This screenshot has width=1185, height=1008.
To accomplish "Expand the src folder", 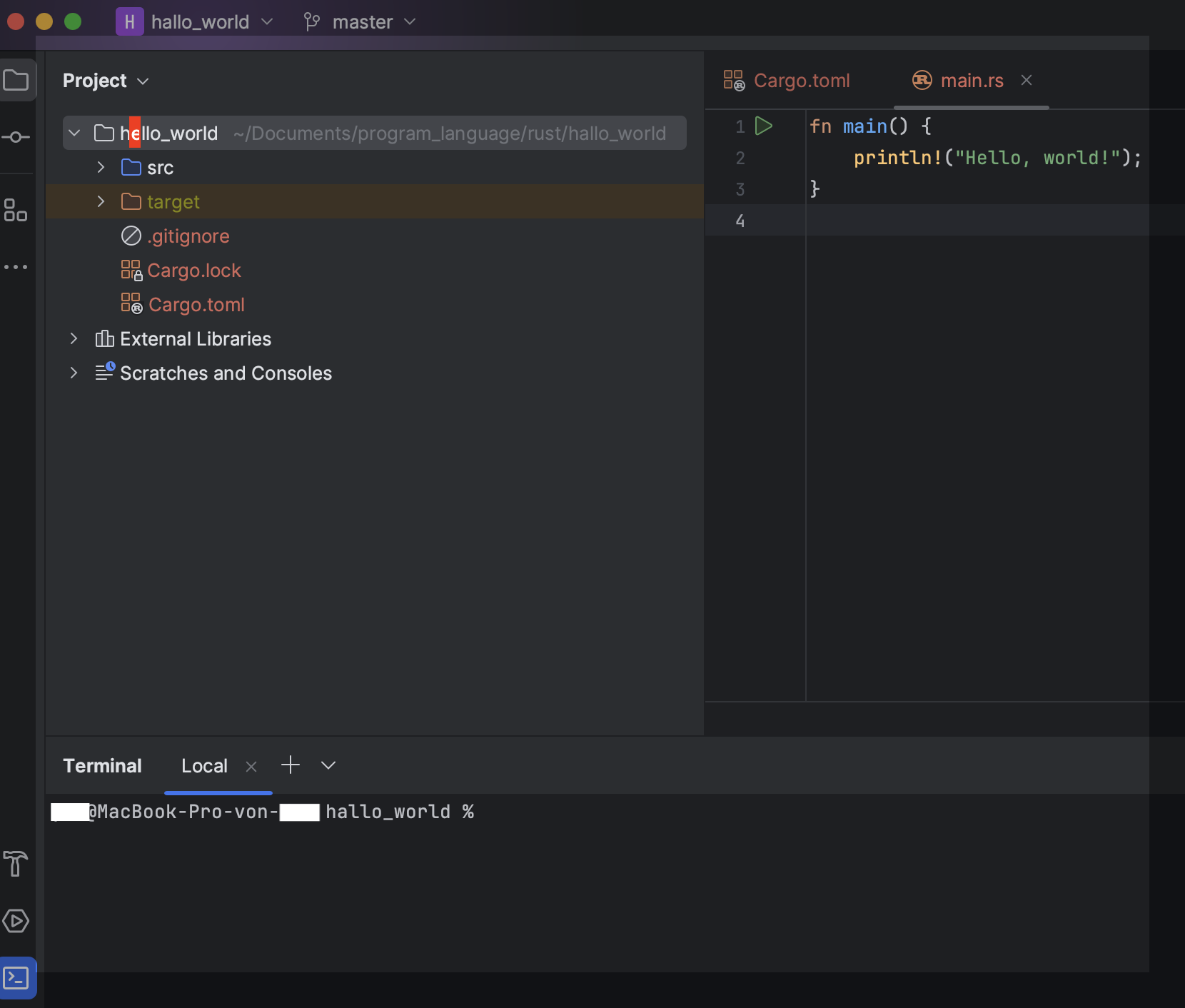I will [101, 167].
